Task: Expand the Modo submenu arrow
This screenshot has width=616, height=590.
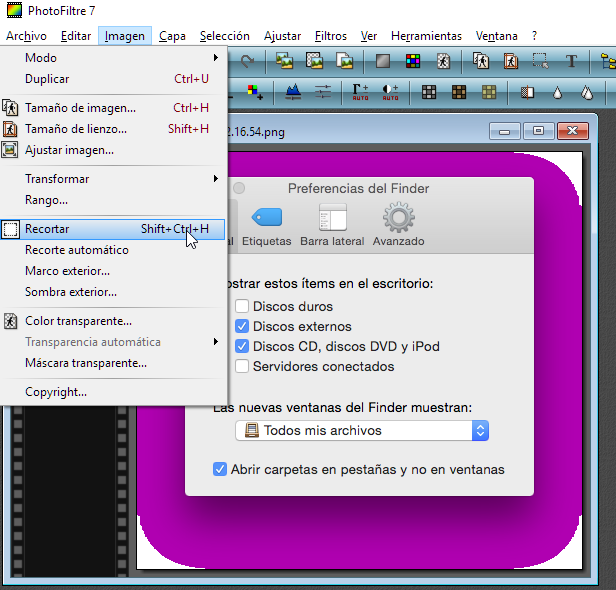Action: (216, 58)
